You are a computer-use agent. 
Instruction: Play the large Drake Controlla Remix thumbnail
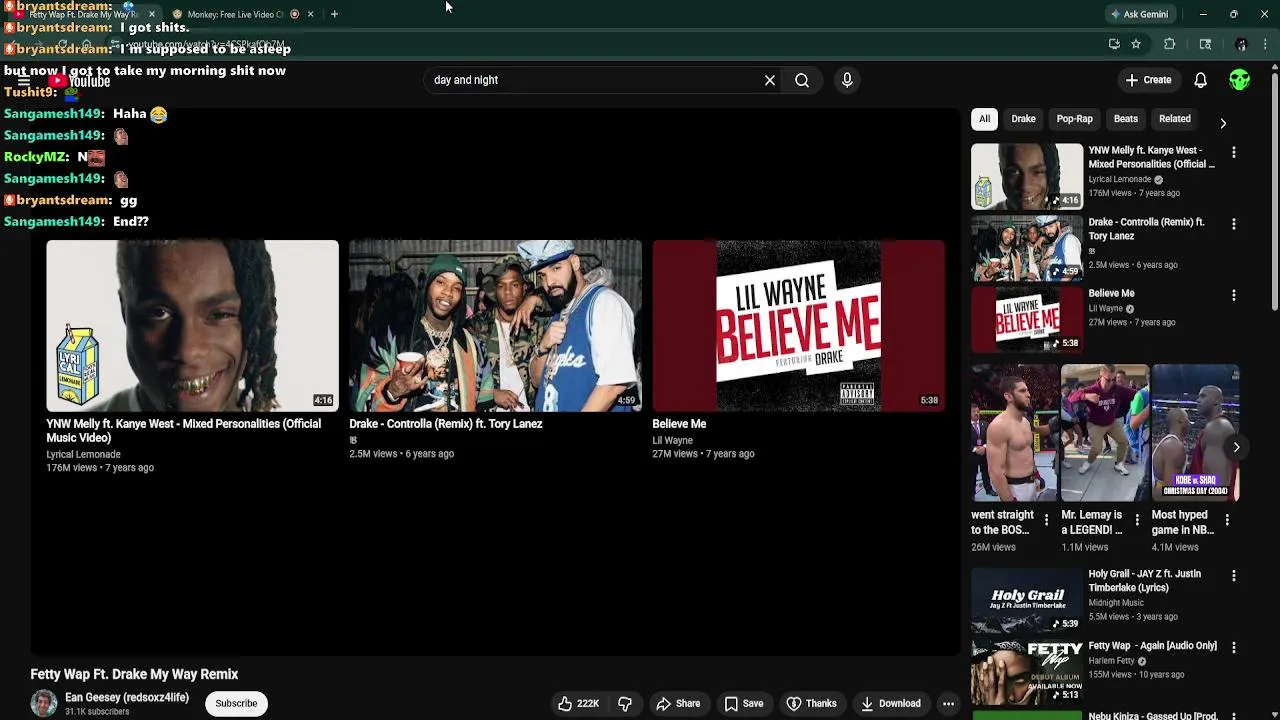495,326
